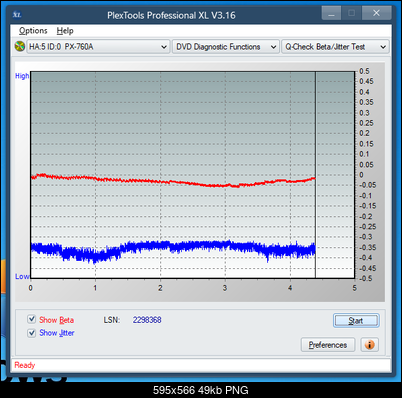Click the -0.5 value on right axis
Screen dimensions: 402x398
[x=365, y=278]
